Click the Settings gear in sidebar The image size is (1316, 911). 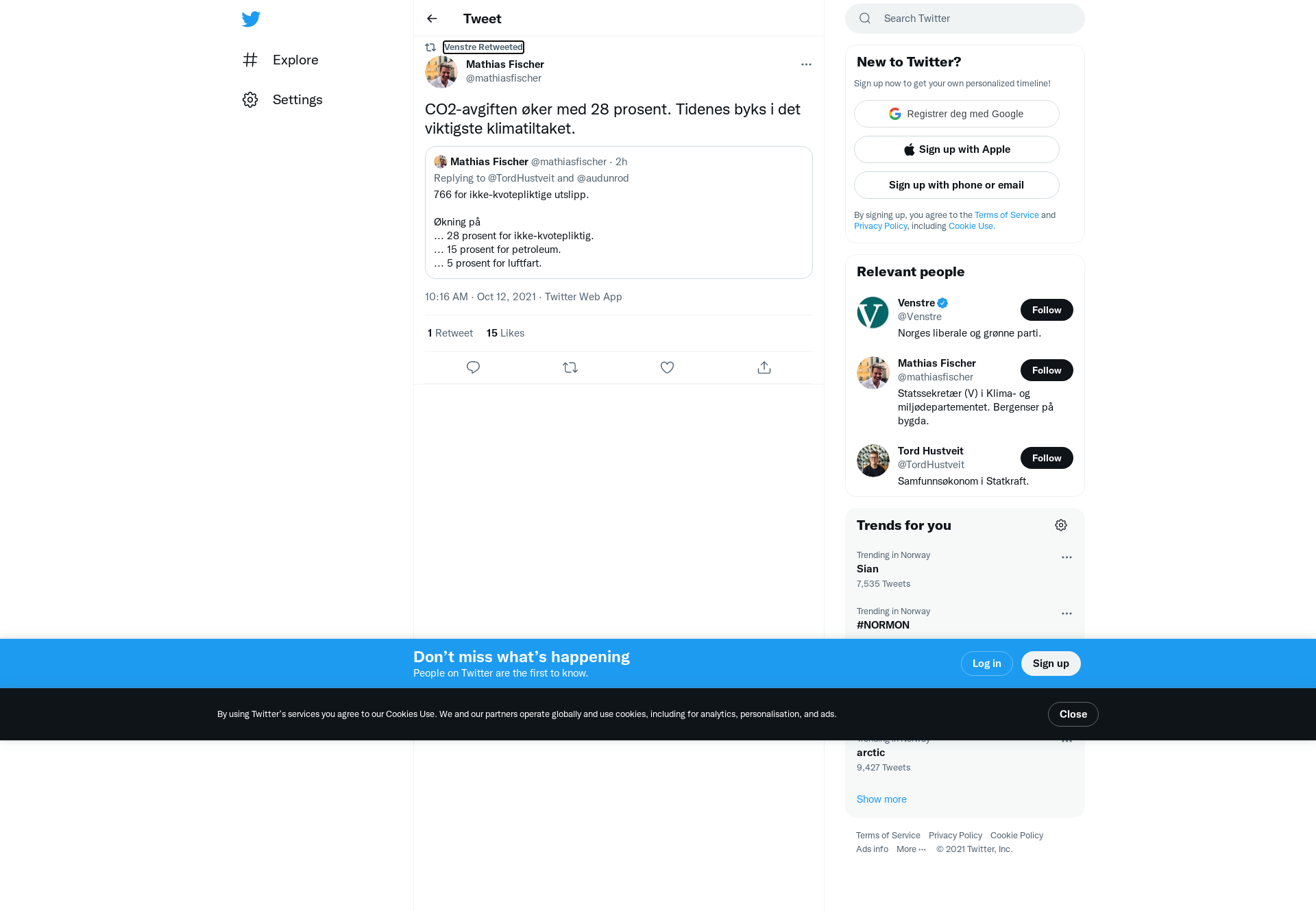pos(282,99)
